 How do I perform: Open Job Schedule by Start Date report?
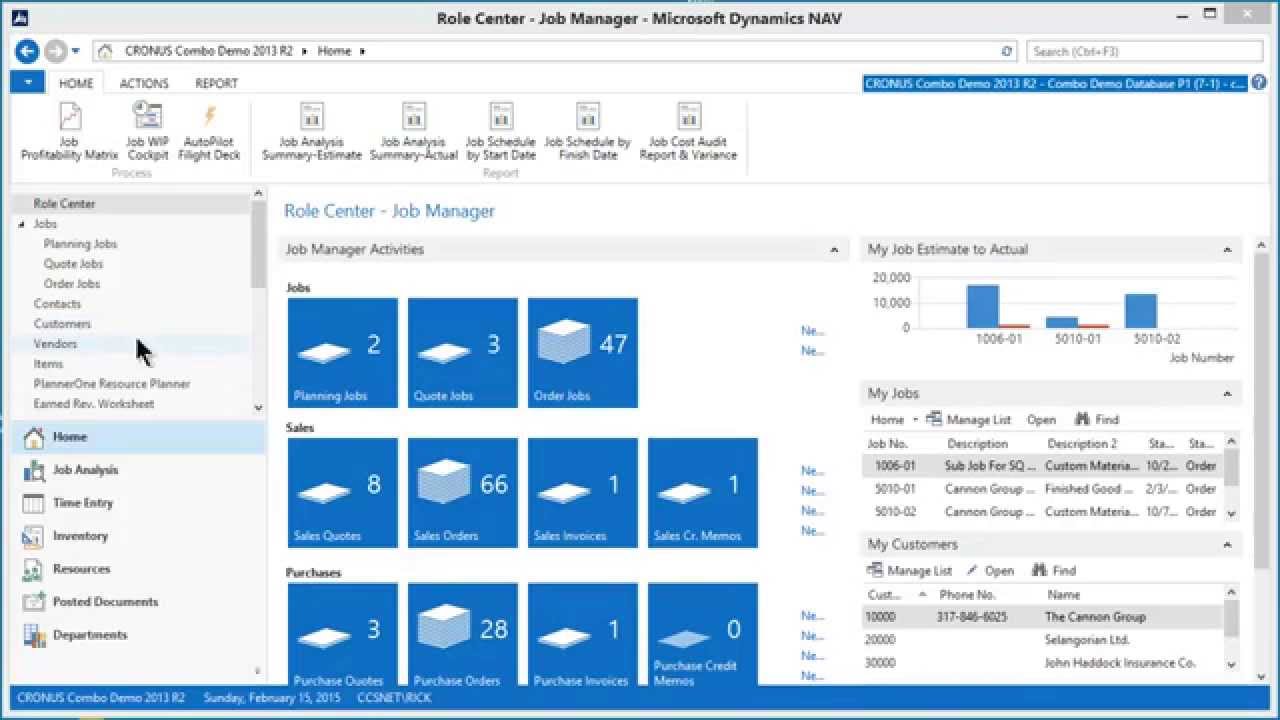(x=500, y=131)
